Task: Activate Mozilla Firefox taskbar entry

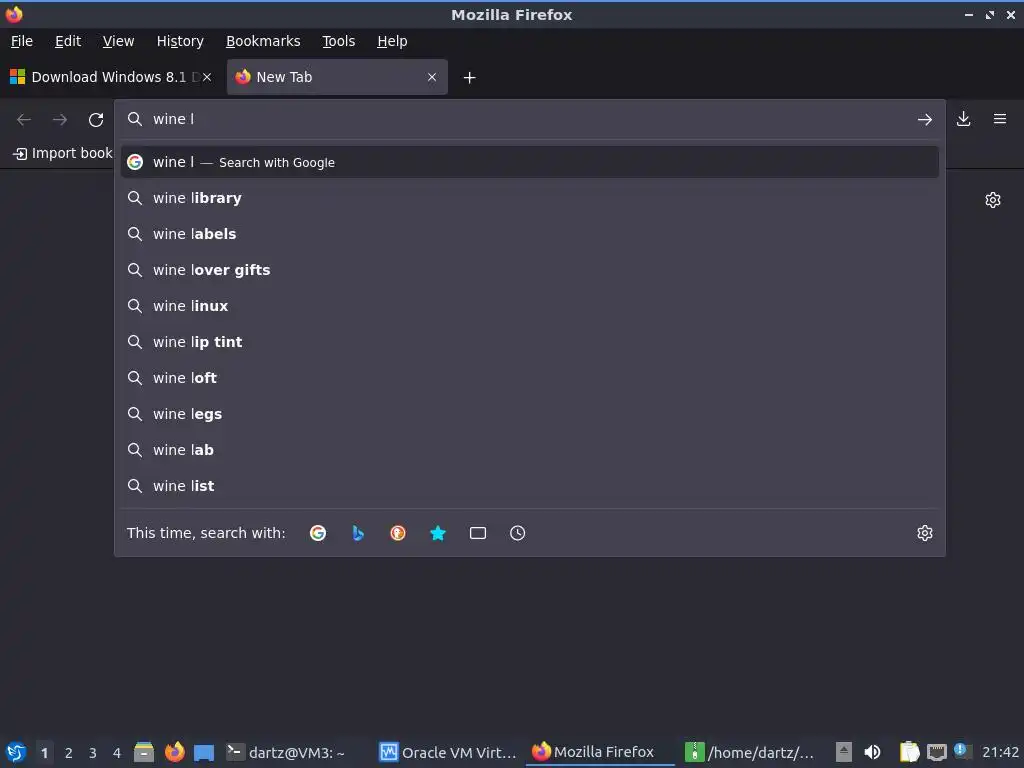Action: (600, 752)
